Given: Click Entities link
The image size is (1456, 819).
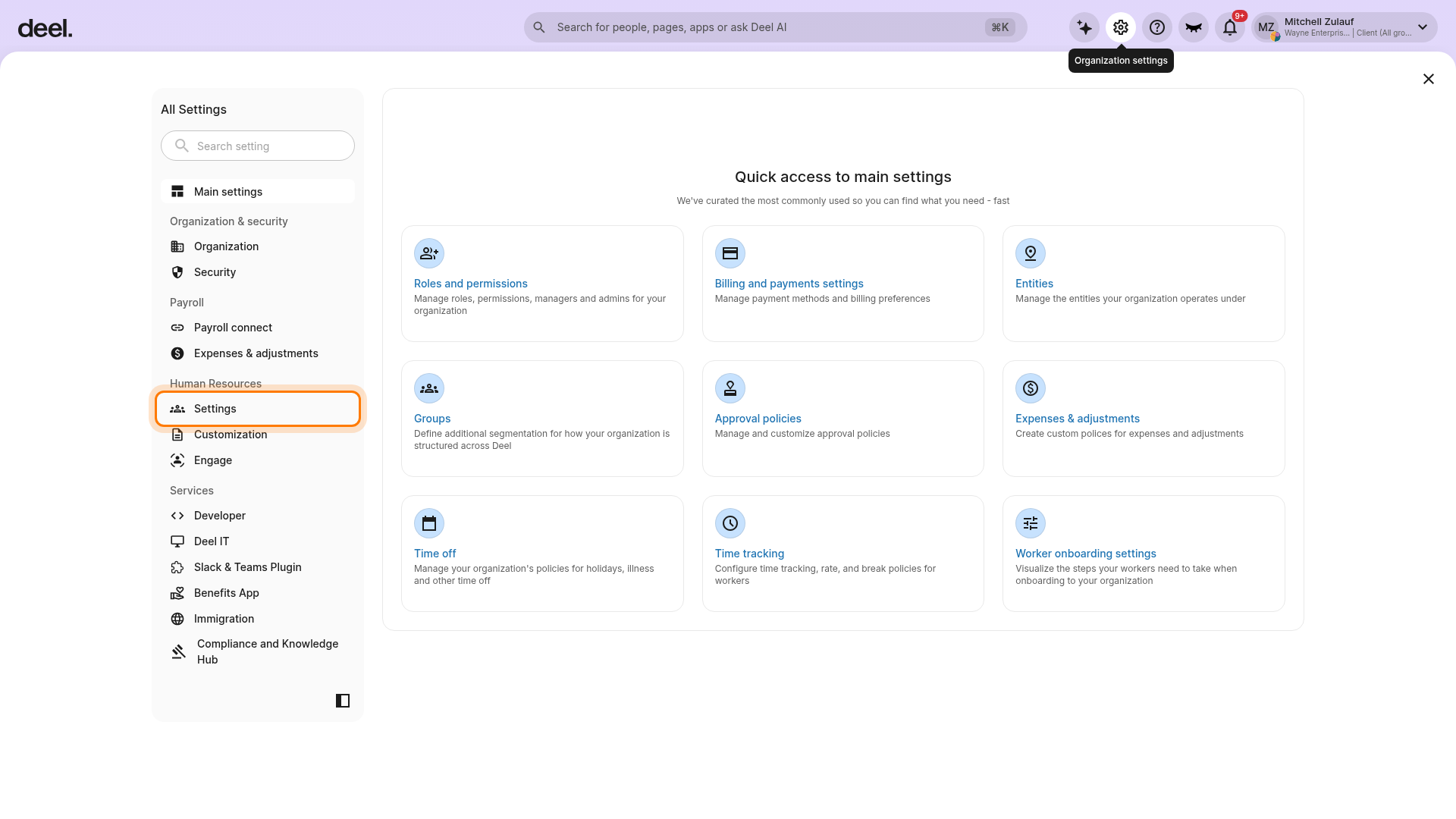Looking at the screenshot, I should pos(1034,284).
